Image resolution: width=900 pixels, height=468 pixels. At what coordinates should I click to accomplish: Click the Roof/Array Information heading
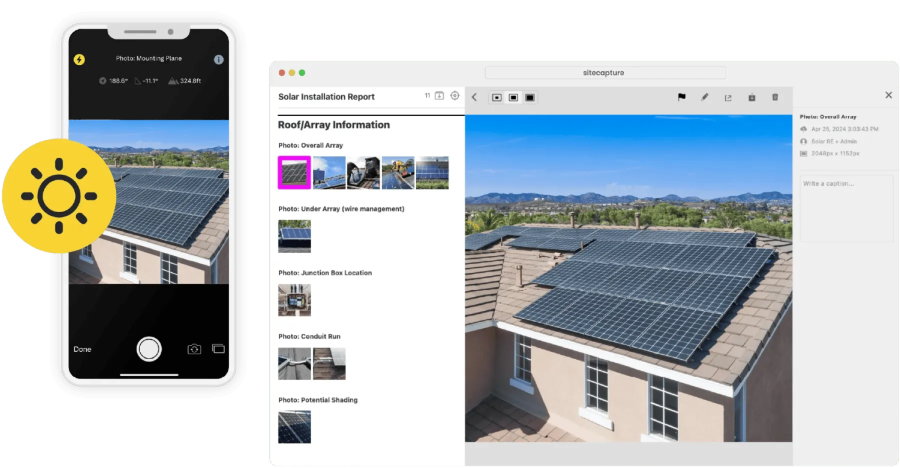(334, 125)
